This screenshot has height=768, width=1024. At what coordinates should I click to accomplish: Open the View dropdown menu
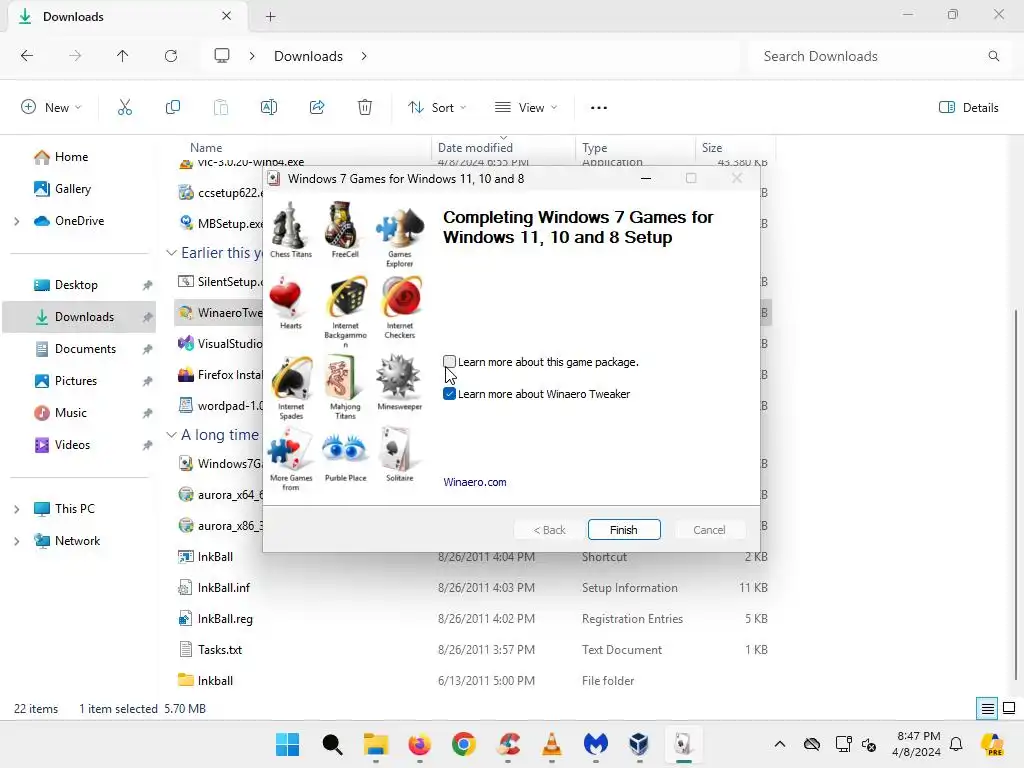pos(526,108)
